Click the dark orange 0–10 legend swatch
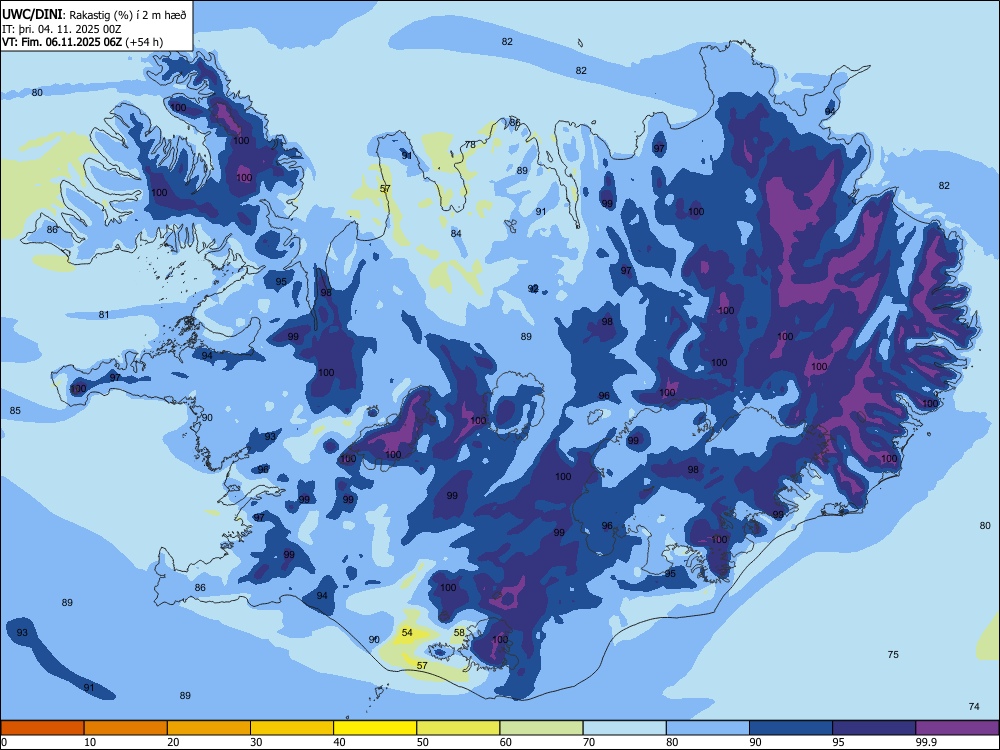1000x750 pixels. pos(42,728)
